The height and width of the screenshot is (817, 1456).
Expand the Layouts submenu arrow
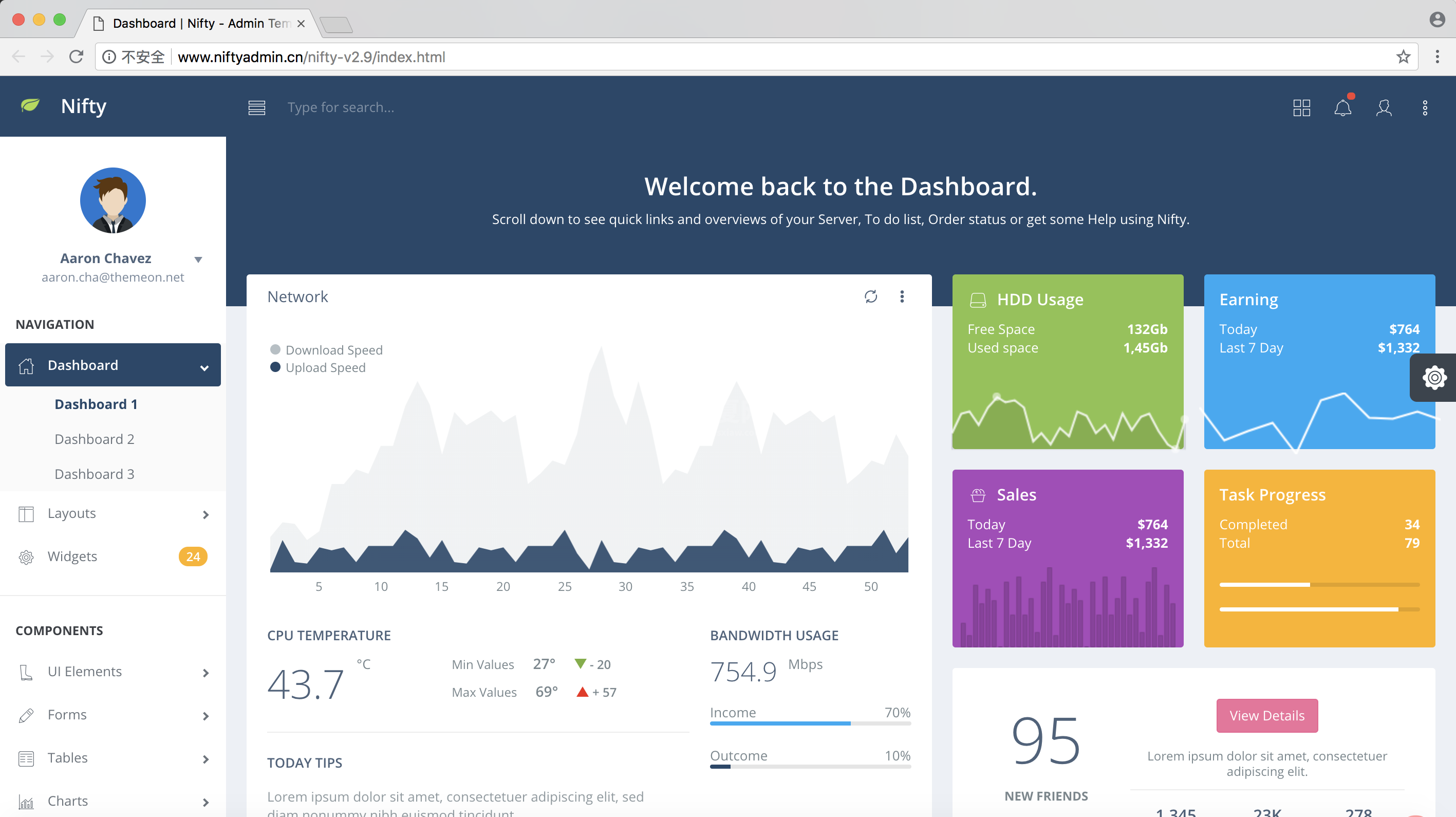(206, 514)
